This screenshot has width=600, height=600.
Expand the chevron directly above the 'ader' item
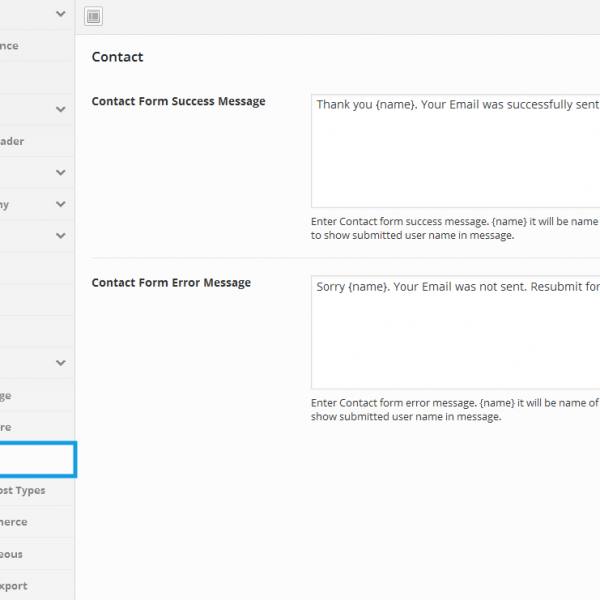[x=61, y=109]
